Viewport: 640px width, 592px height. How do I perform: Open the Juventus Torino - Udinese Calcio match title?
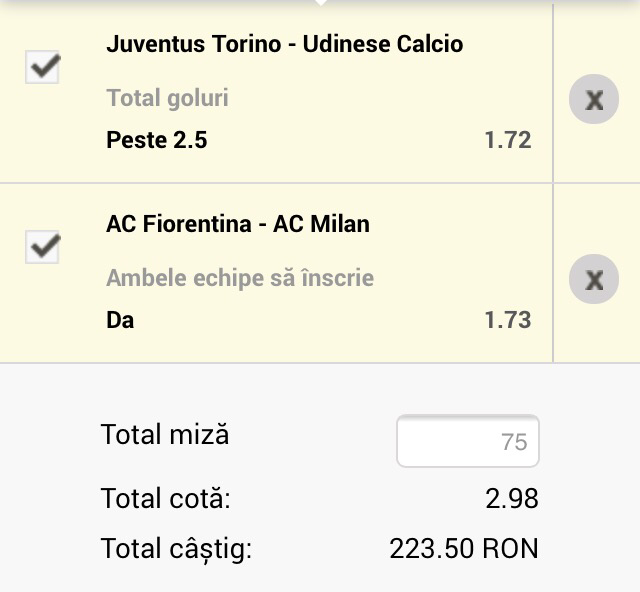[x=284, y=44]
